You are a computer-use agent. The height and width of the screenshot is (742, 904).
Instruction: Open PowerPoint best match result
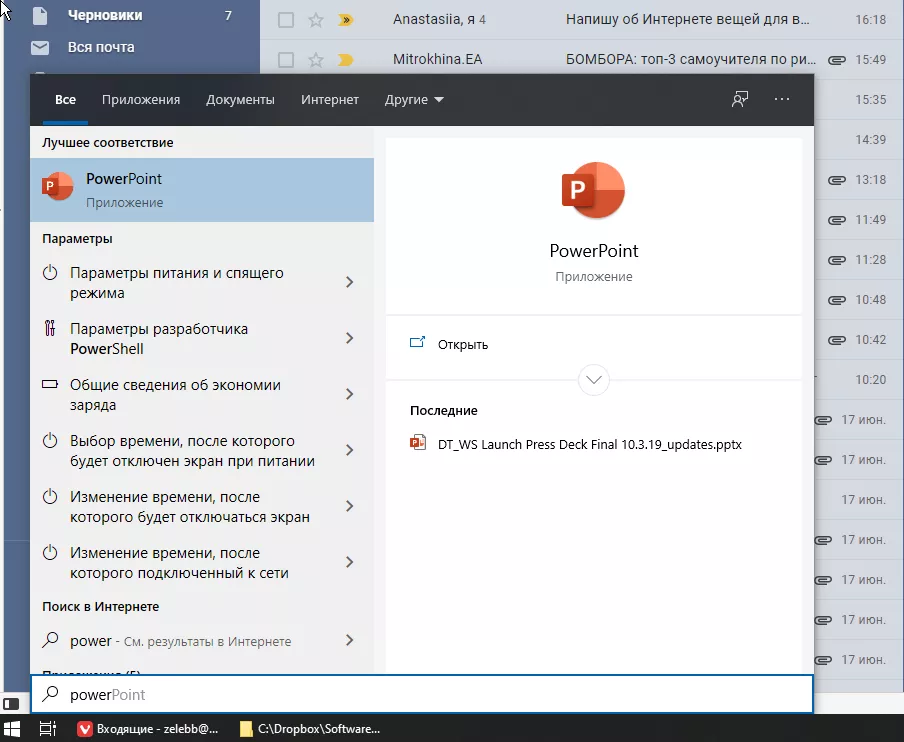click(202, 190)
